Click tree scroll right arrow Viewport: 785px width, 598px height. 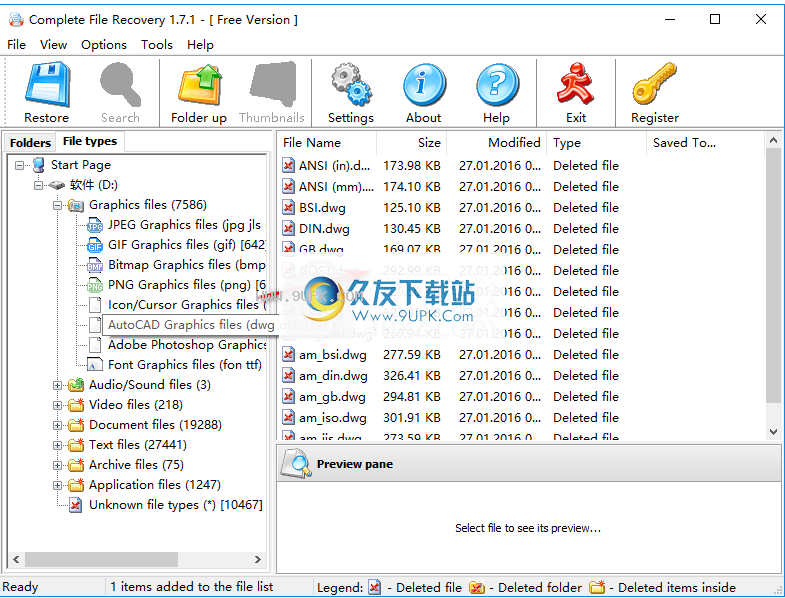click(258, 559)
